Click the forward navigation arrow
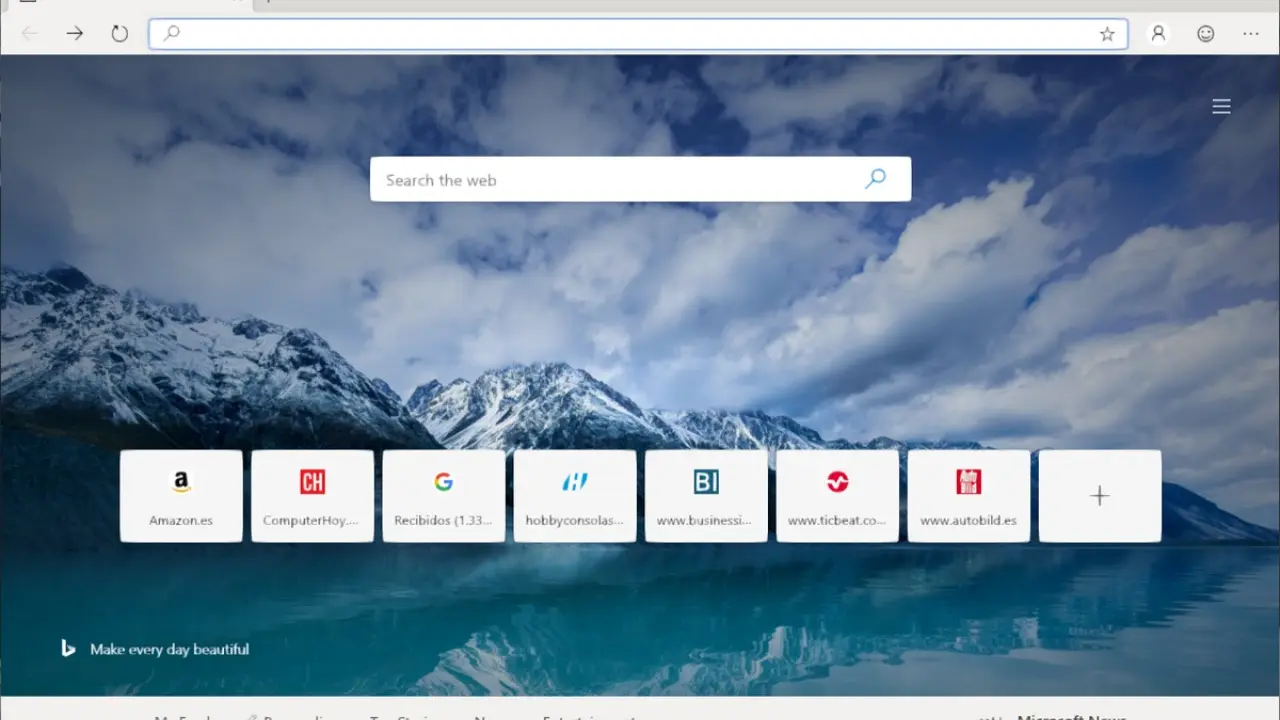This screenshot has height=720, width=1280. pos(75,34)
